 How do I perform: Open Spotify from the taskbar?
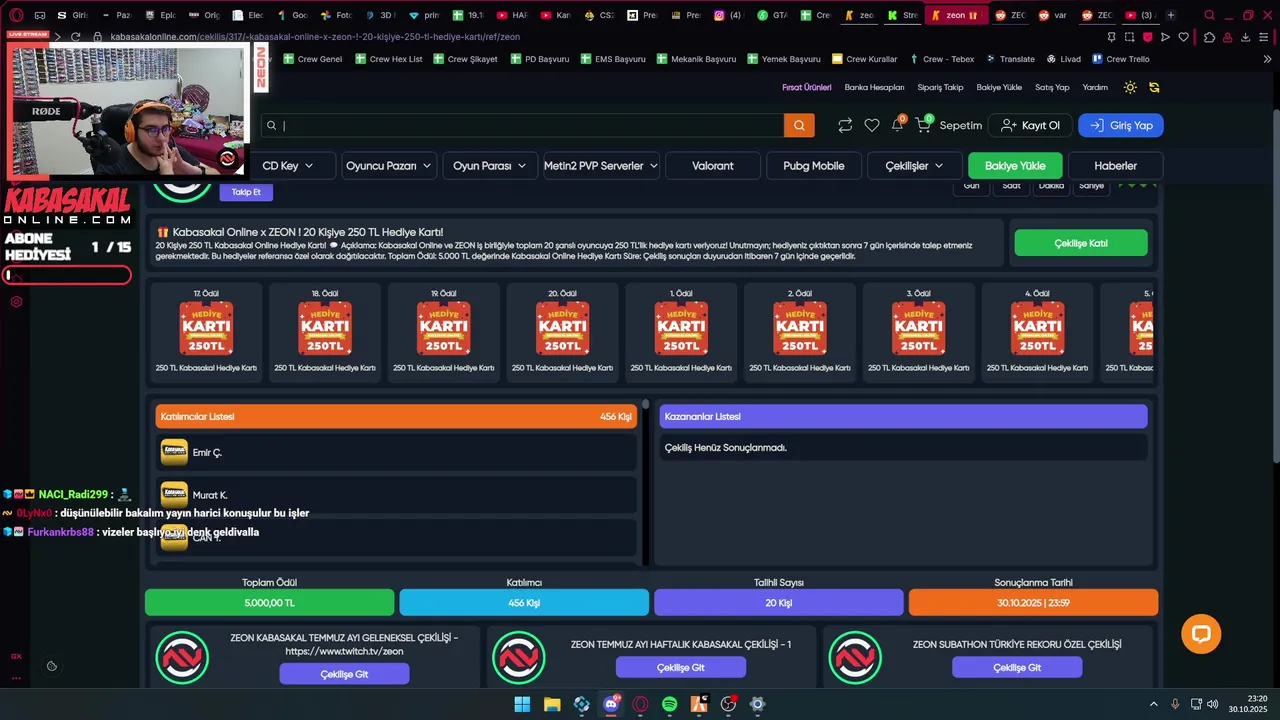[x=670, y=704]
